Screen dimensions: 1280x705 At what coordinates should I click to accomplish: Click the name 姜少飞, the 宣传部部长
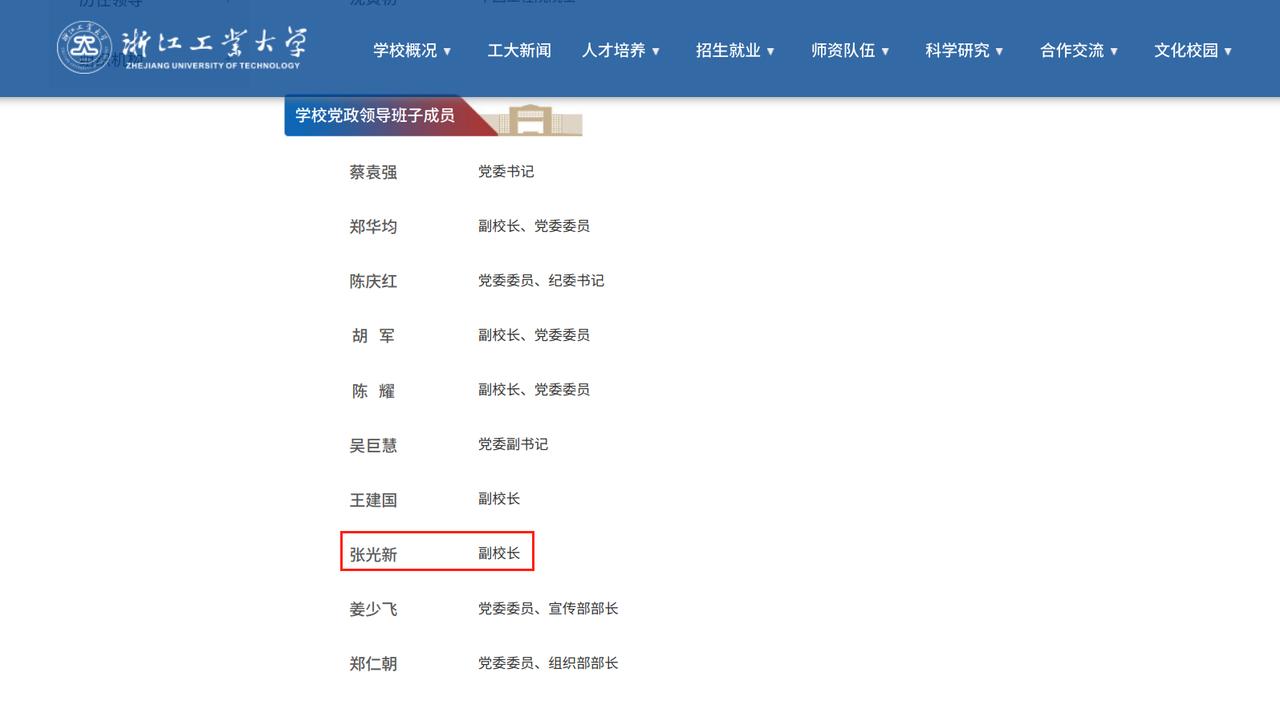[373, 607]
